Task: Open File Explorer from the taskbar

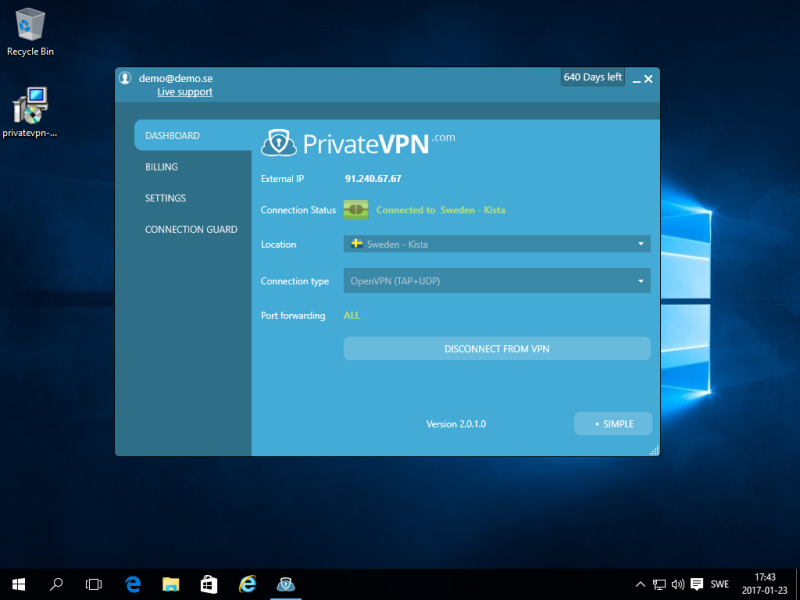Action: 170,584
